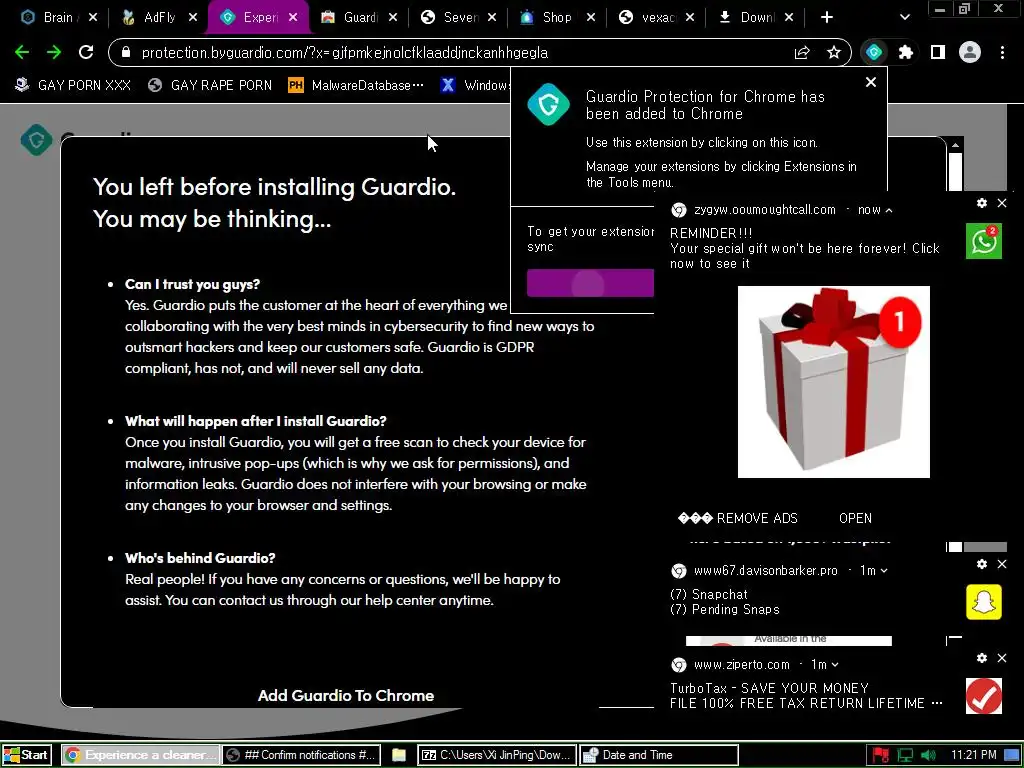This screenshot has width=1024, height=768.
Task: Click the Snapchat ghost icon
Action: click(984, 601)
